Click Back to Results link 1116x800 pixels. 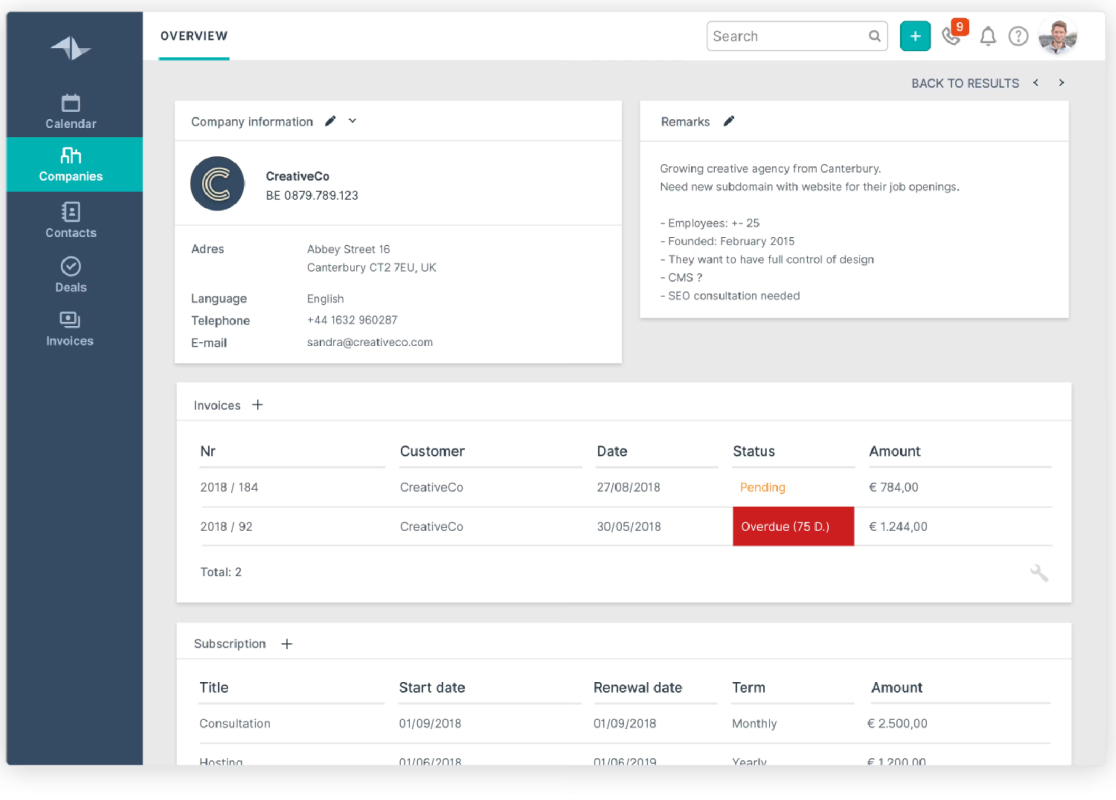click(x=964, y=83)
